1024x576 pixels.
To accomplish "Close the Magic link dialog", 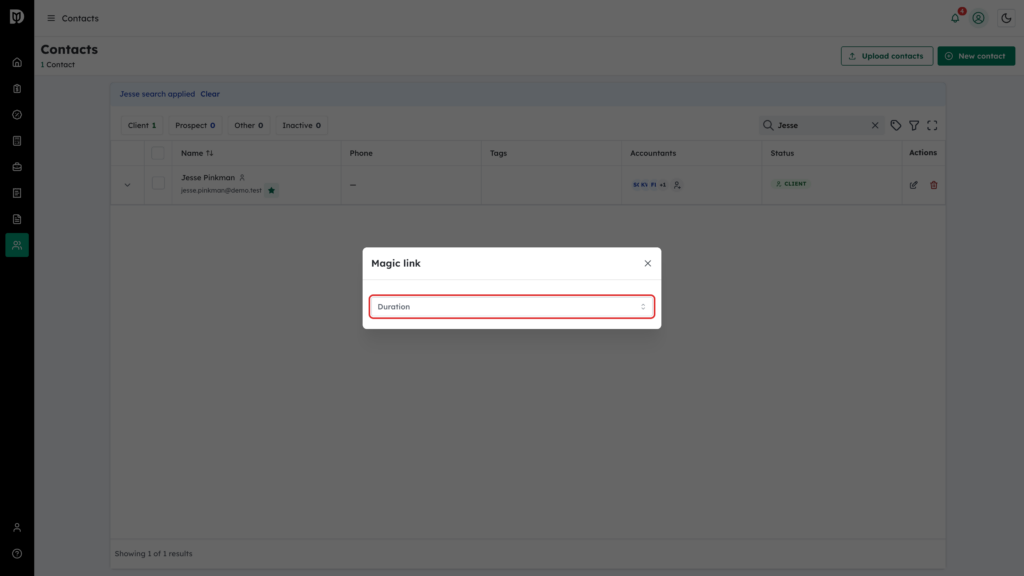I will [x=647, y=263].
